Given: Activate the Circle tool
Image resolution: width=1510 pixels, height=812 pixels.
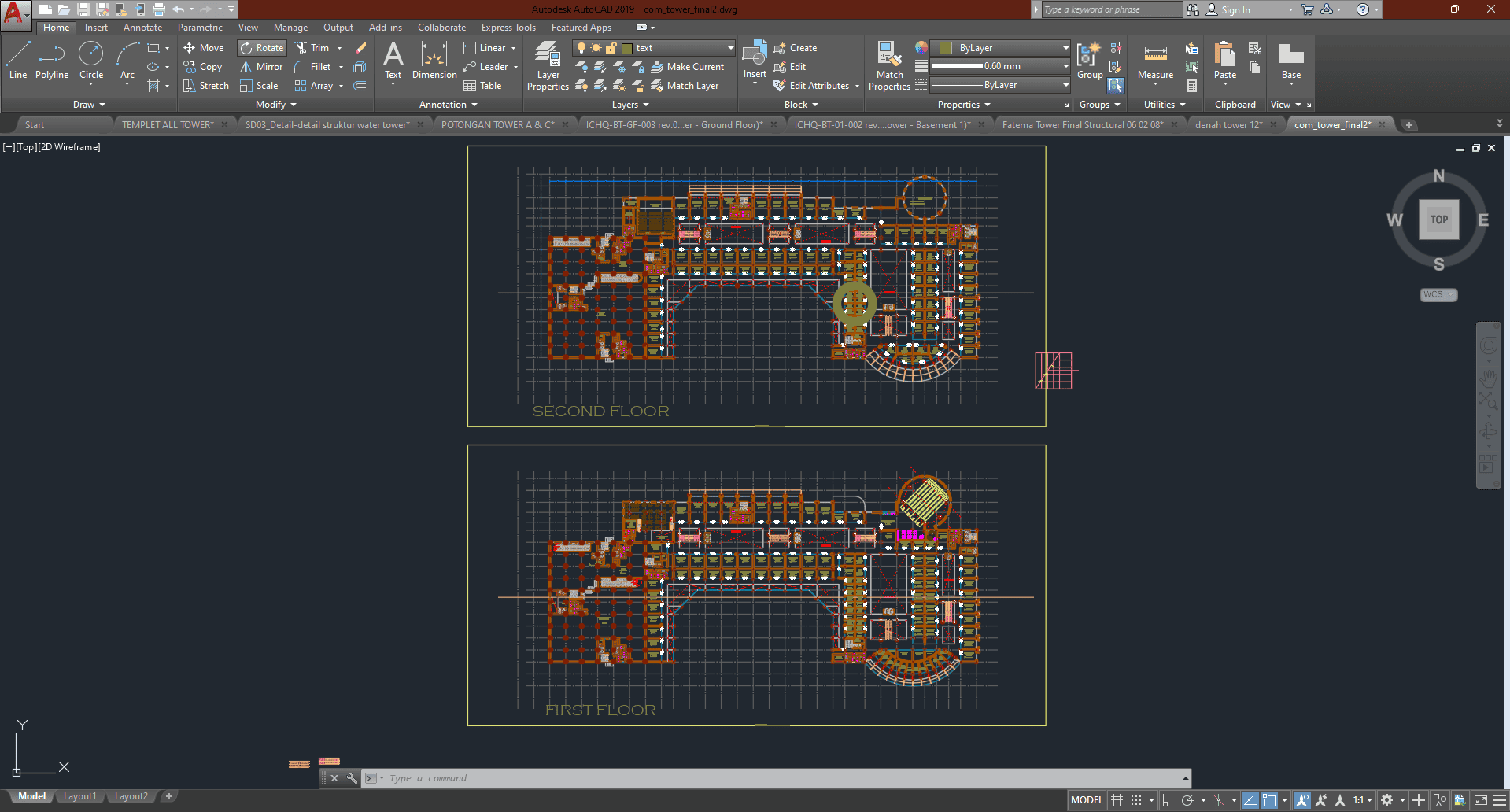Looking at the screenshot, I should point(91,61).
